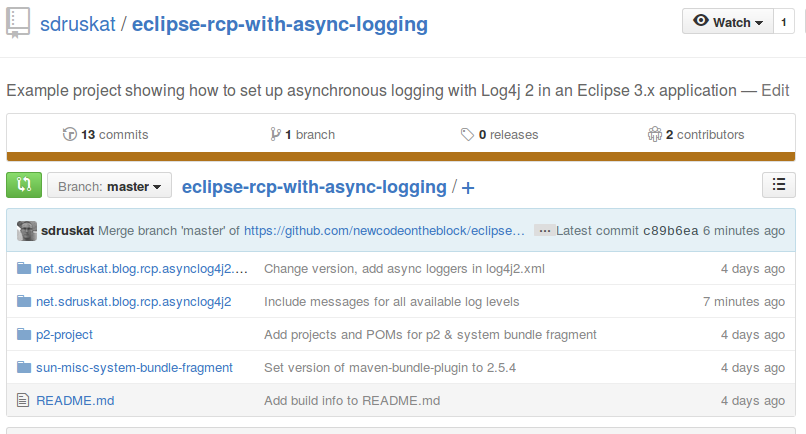Click folder icon in the 'Include messages' row
806x434 pixels.
[24, 301]
